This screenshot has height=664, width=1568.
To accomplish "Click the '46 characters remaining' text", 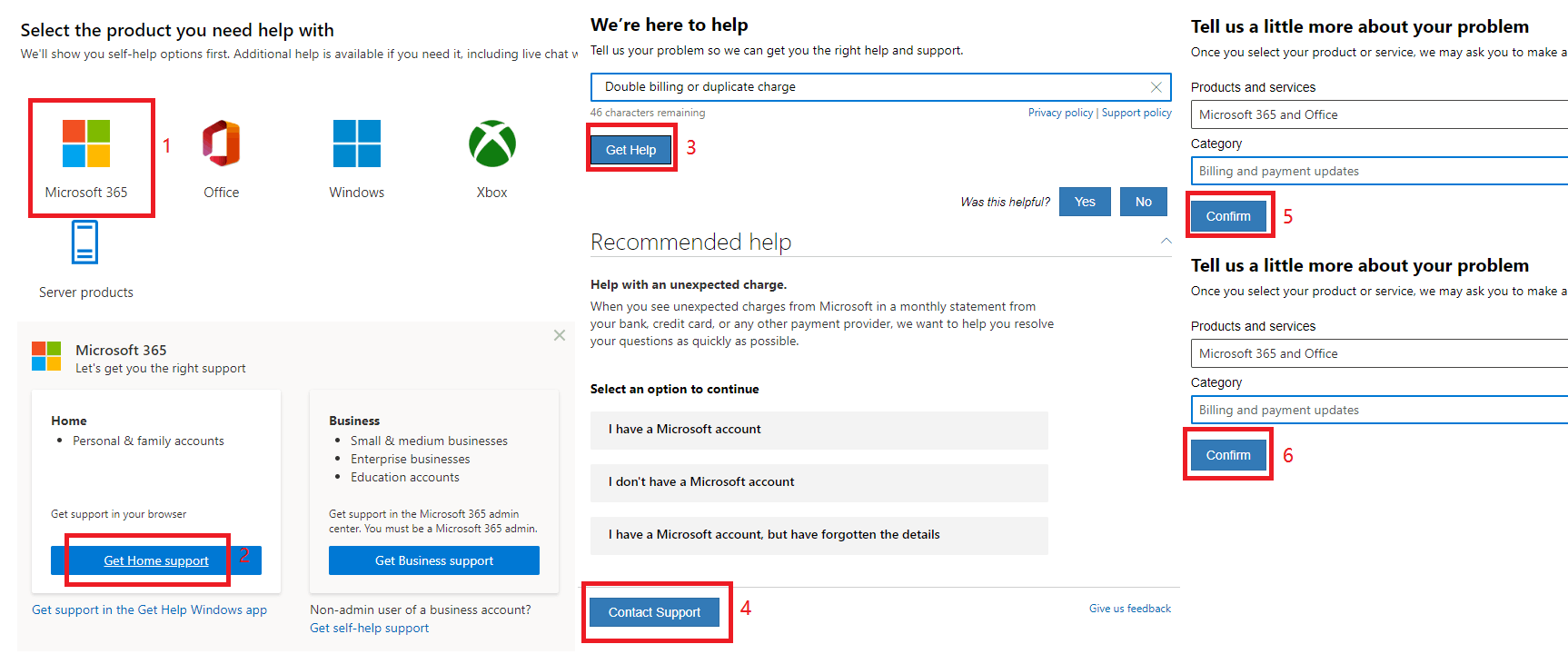I will coord(648,113).
